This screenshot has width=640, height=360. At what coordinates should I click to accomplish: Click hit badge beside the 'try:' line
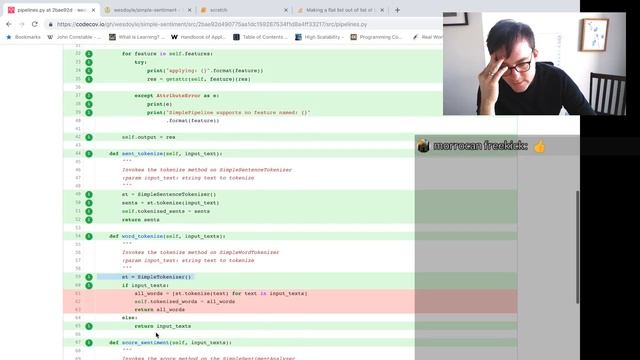pyautogui.click(x=89, y=62)
